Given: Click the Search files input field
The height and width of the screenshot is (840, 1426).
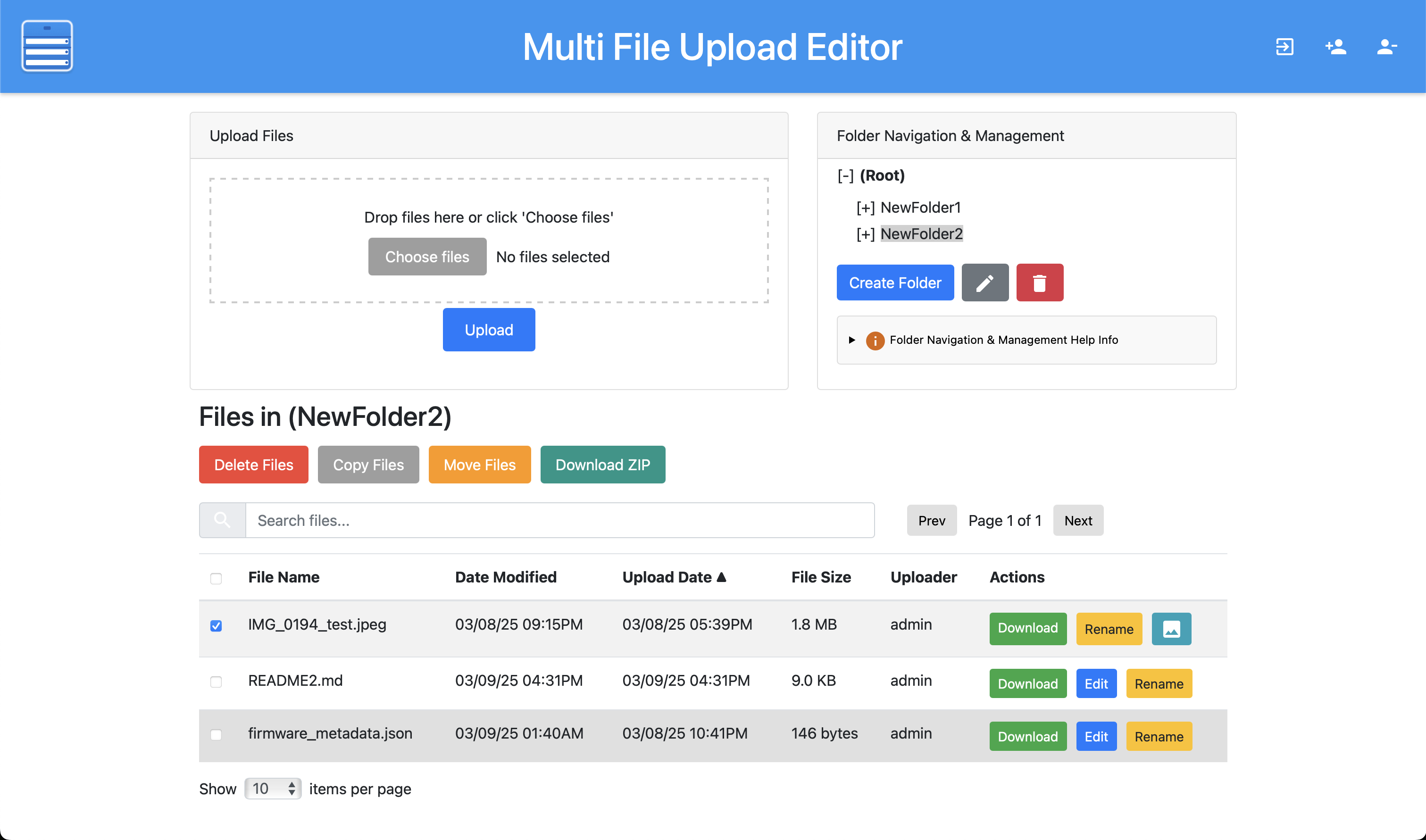Looking at the screenshot, I should [x=559, y=520].
